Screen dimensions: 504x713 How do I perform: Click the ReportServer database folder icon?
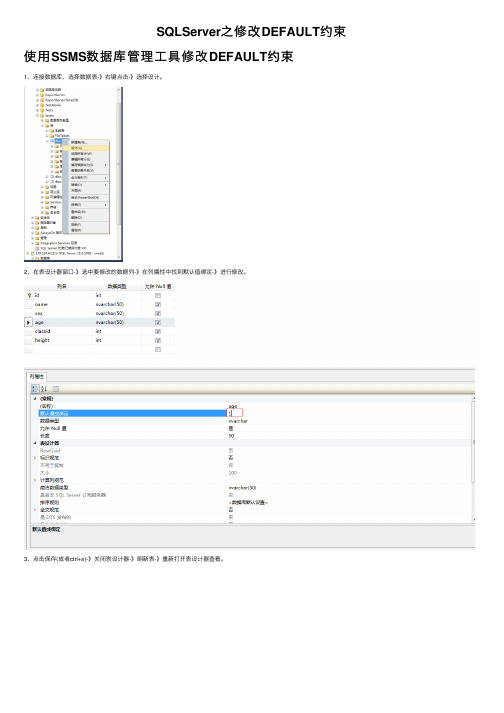tap(42, 95)
